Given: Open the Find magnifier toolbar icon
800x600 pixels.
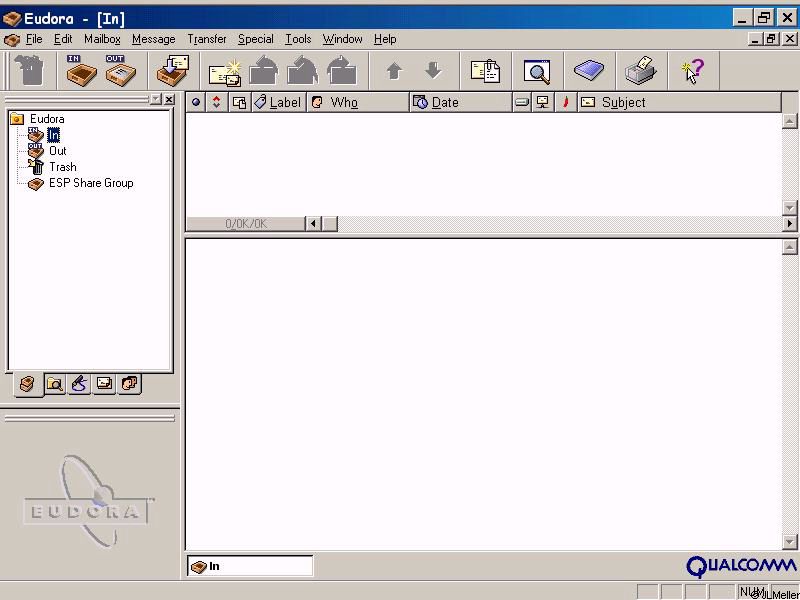Looking at the screenshot, I should 537,70.
